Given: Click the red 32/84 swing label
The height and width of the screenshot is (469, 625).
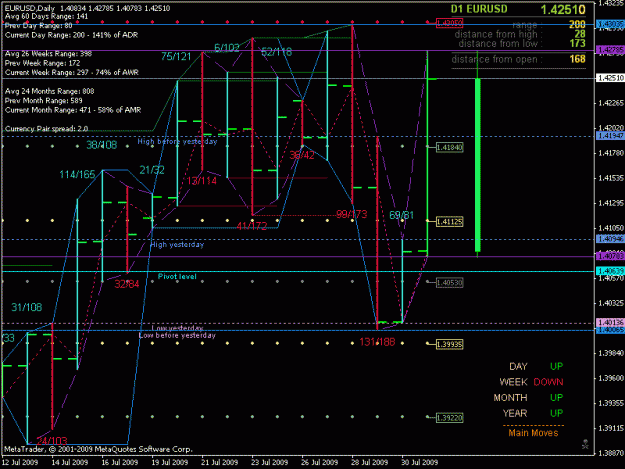Looking at the screenshot, I should click(x=127, y=284).
